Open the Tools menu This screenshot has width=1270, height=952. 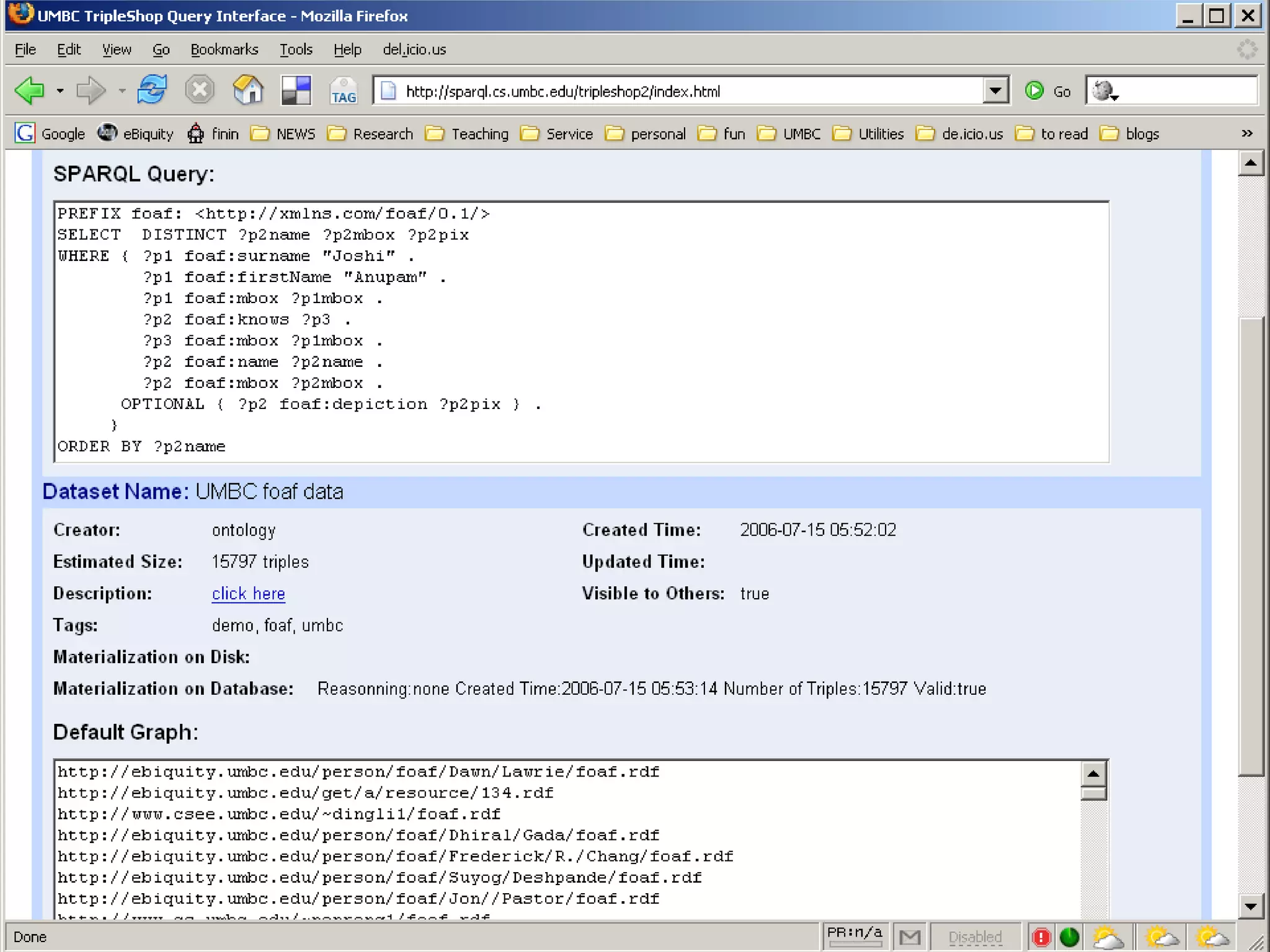coord(296,50)
